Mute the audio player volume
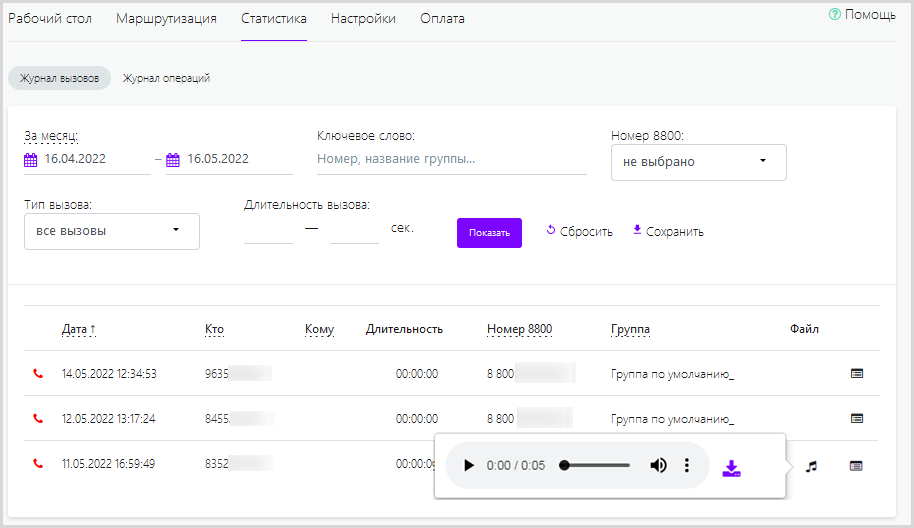 click(x=658, y=466)
